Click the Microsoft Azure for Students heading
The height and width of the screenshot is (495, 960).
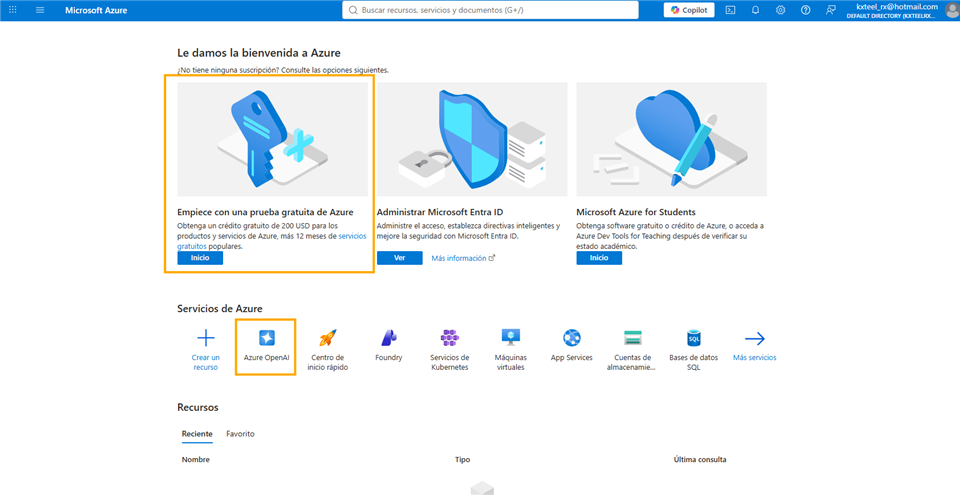[636, 212]
